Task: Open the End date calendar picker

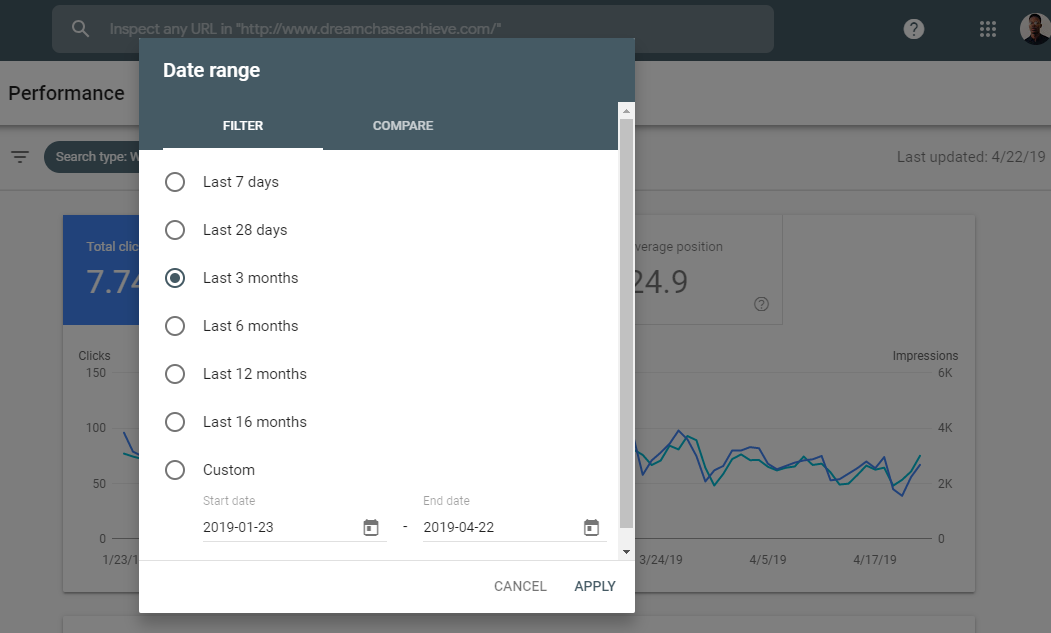Action: tap(591, 527)
